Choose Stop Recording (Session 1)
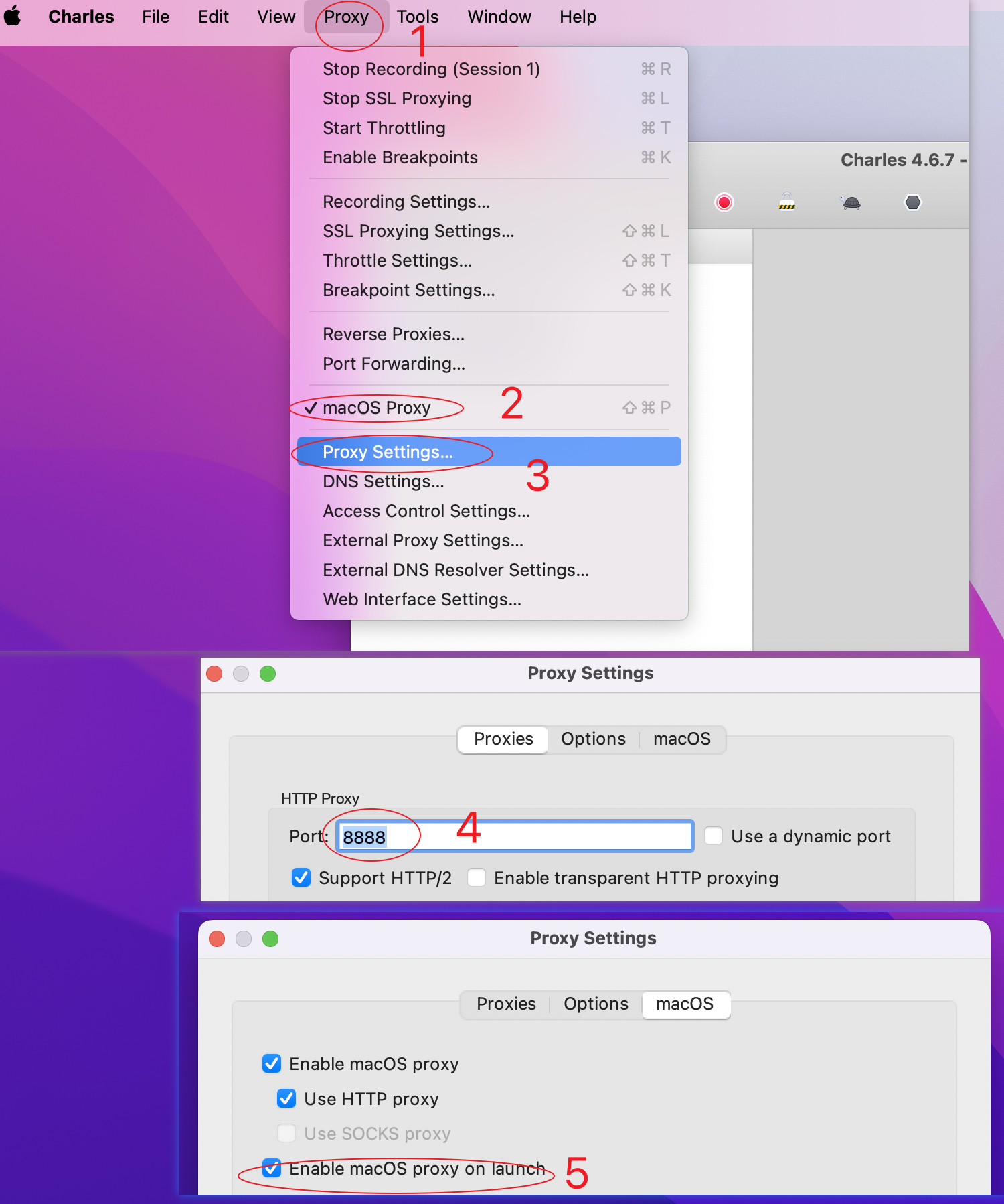 [489, 69]
